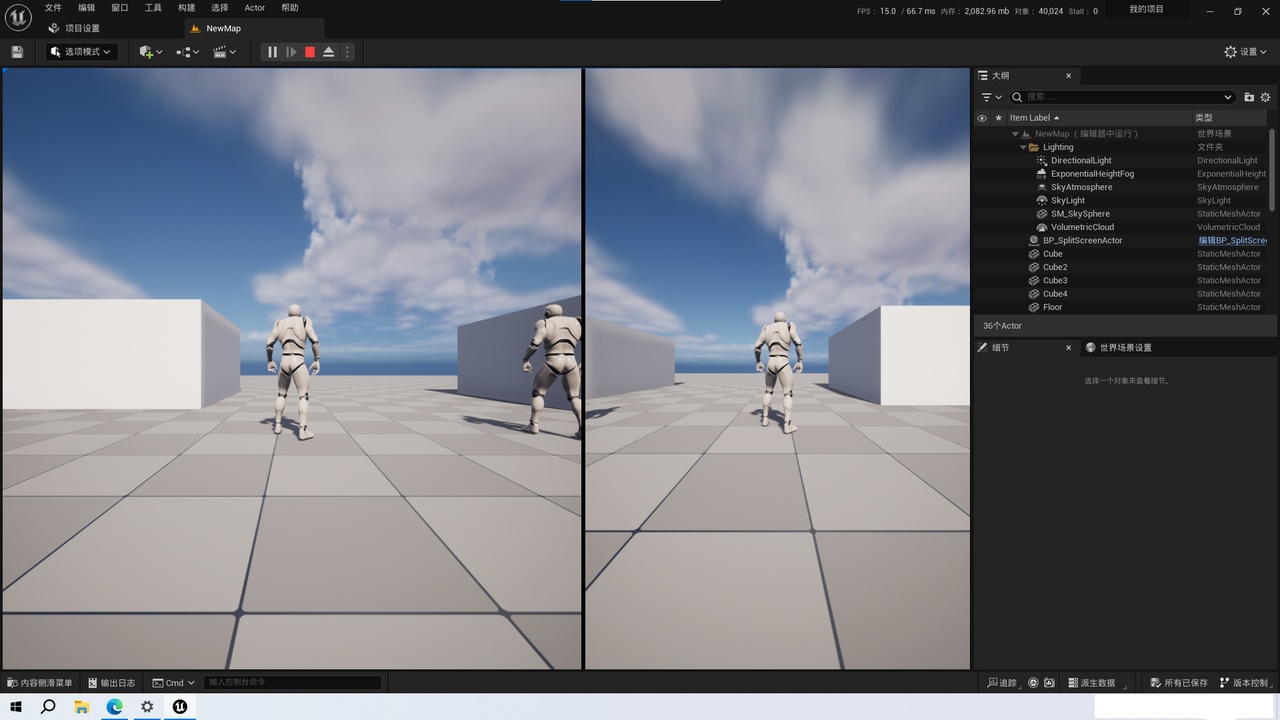Open the 输出日志 output log
This screenshot has height=720, width=1280.
tap(112, 683)
